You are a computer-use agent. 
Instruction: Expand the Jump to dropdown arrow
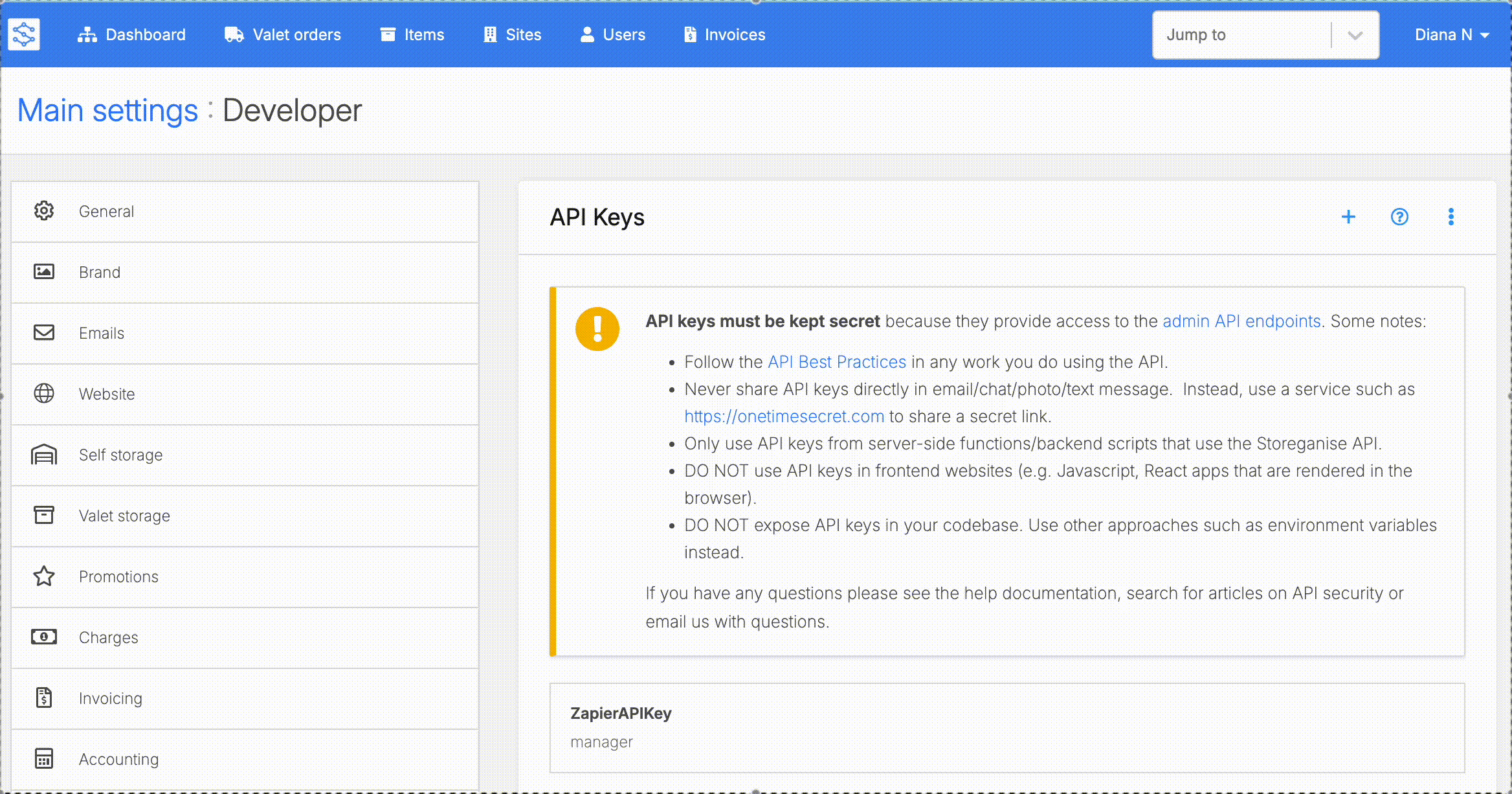(1355, 35)
